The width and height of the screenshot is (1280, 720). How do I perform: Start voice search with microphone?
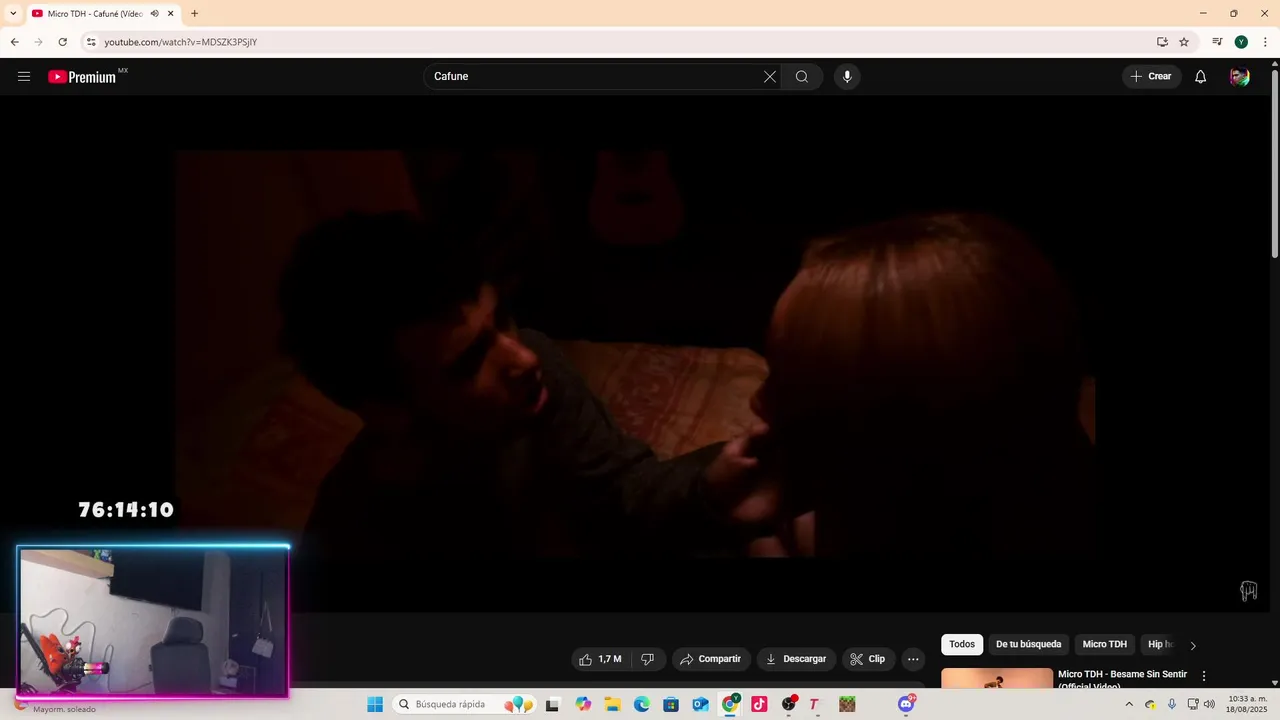(847, 77)
